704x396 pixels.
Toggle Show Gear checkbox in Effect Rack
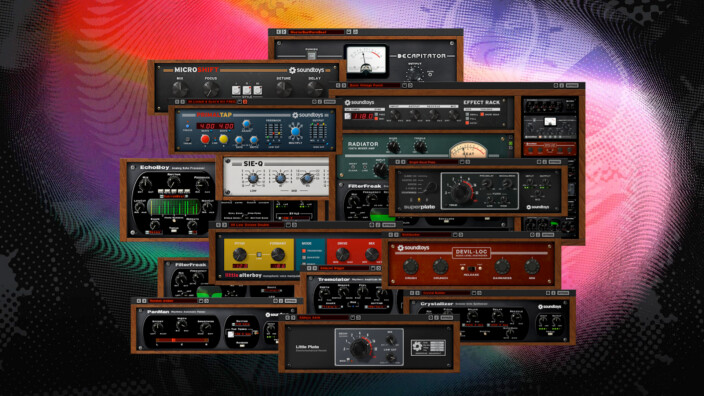tap(483, 114)
